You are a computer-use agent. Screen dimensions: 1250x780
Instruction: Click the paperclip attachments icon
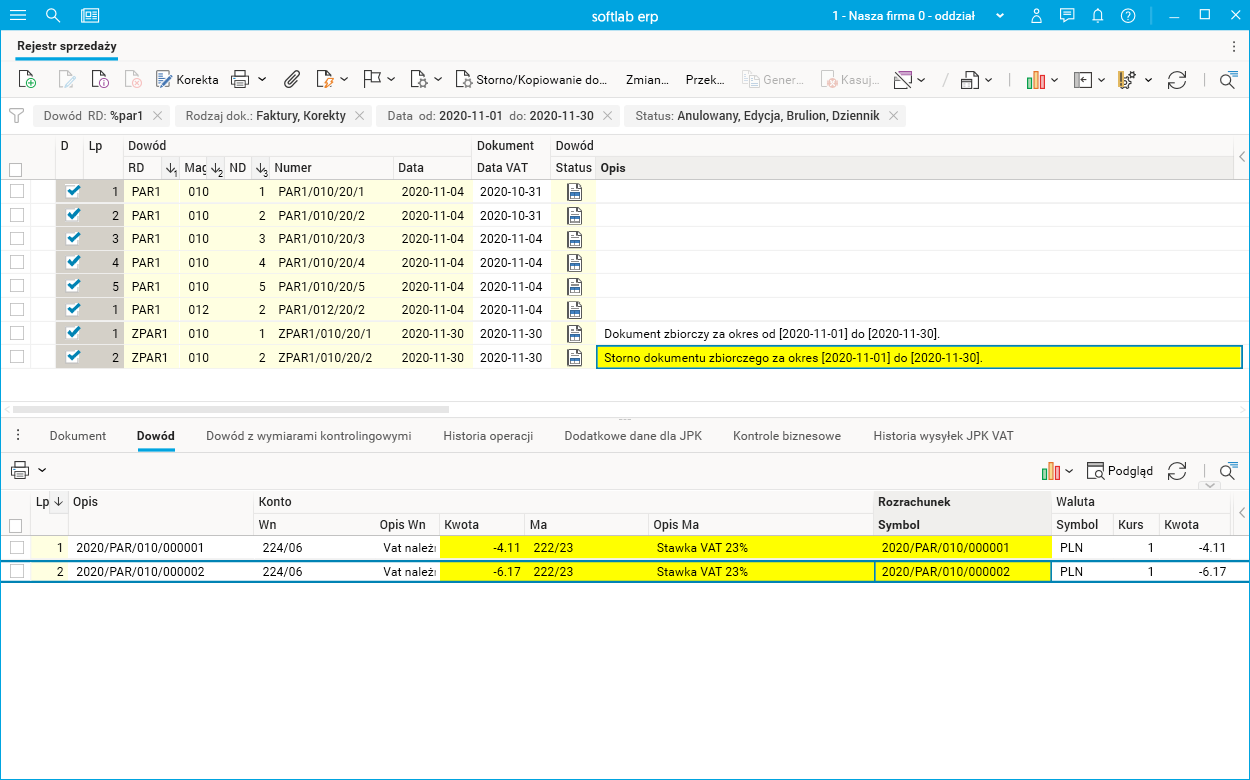coord(292,80)
